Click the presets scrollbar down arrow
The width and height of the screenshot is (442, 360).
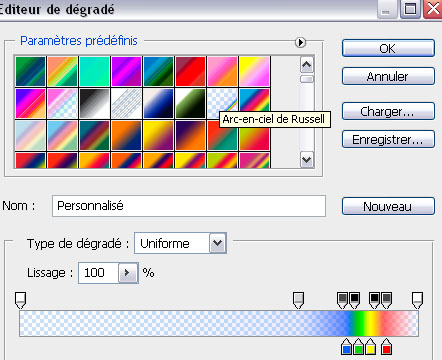tap(307, 160)
